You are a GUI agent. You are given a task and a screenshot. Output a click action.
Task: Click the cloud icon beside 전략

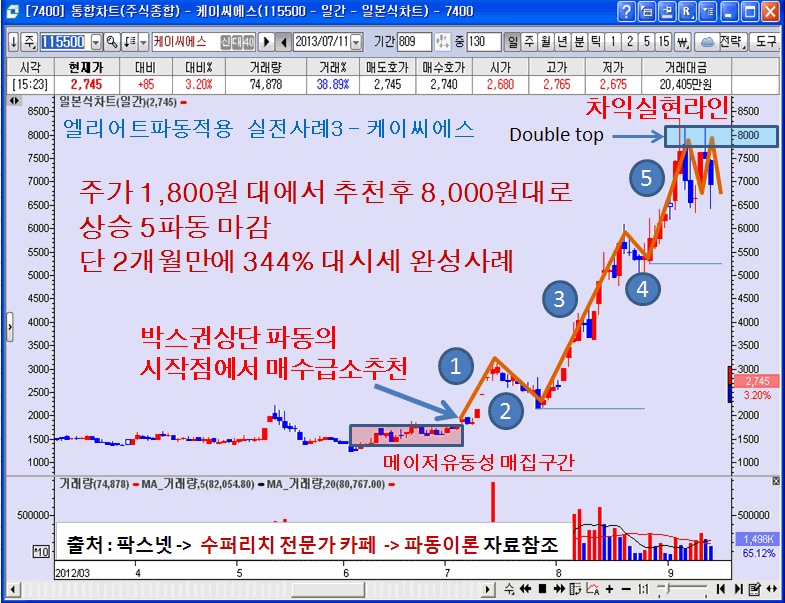click(707, 42)
